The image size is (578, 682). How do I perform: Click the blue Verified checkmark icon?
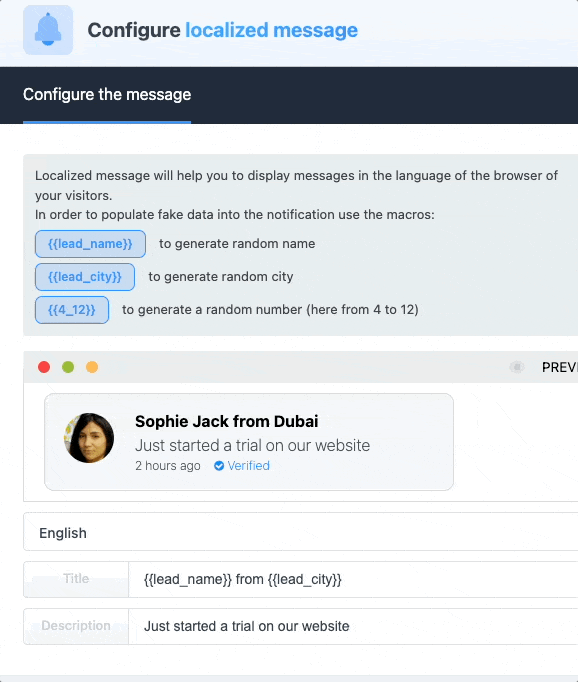pyautogui.click(x=219, y=466)
